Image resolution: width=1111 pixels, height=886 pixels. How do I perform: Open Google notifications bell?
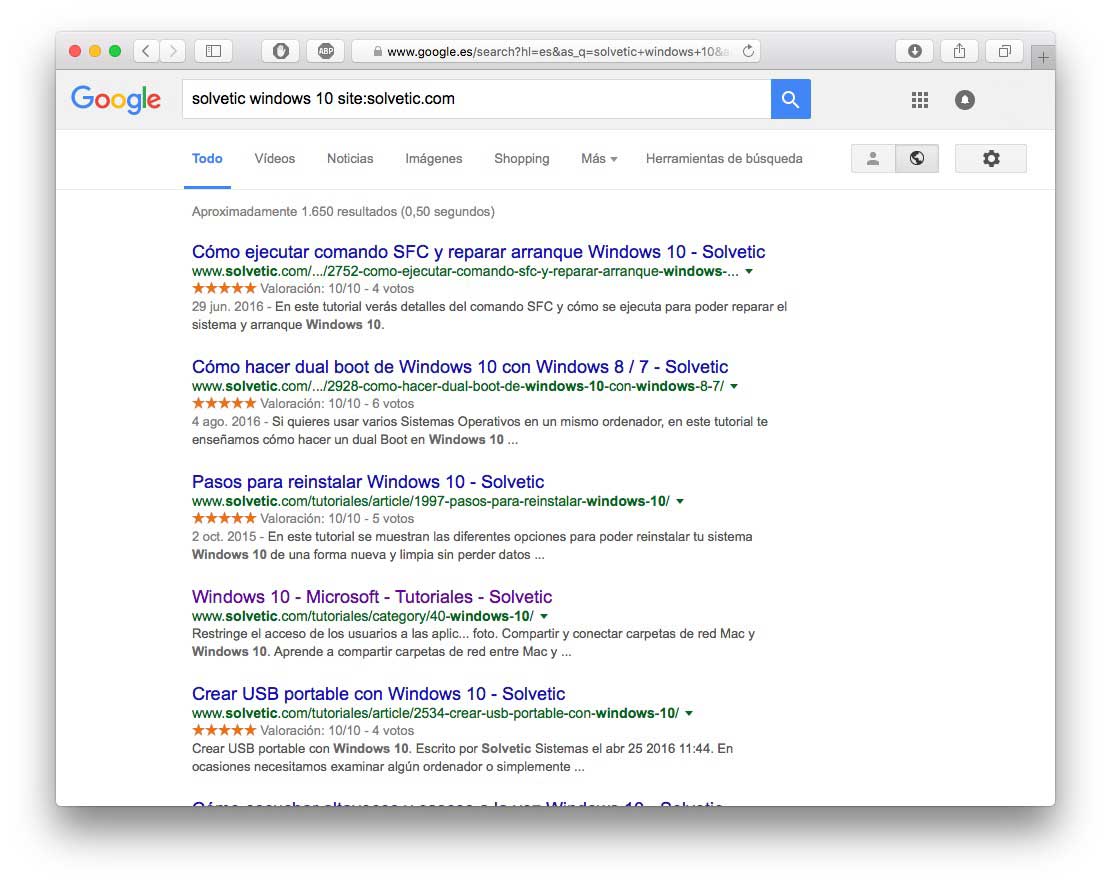click(x=964, y=100)
